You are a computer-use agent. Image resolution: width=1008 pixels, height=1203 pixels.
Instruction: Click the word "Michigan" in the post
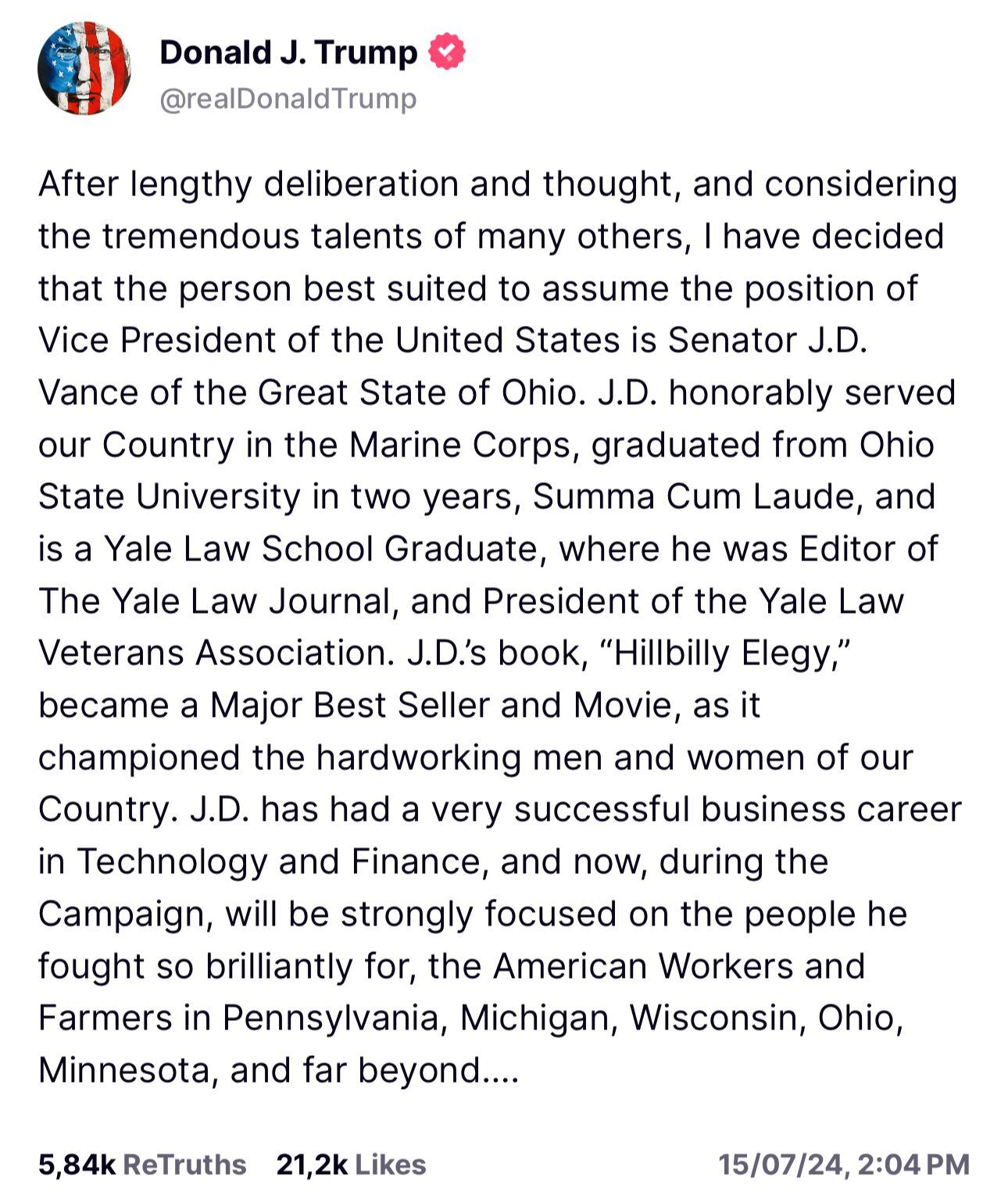pos(536,1018)
